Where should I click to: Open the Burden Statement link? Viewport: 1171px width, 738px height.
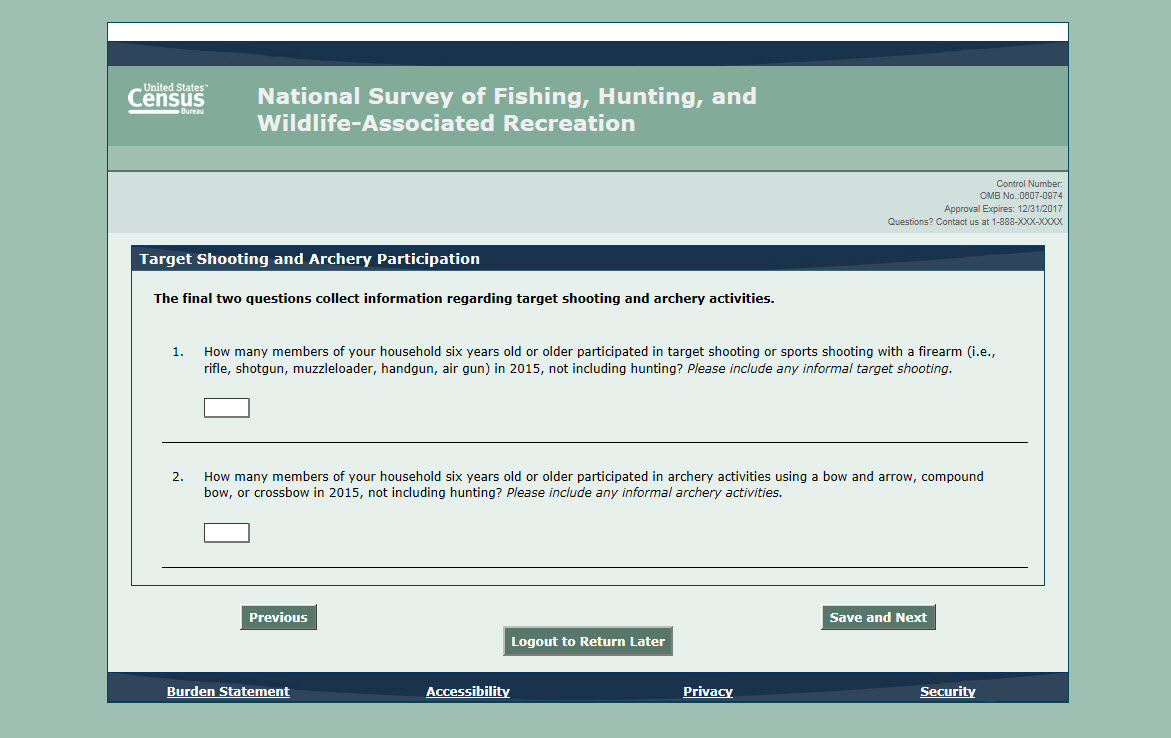(x=228, y=692)
